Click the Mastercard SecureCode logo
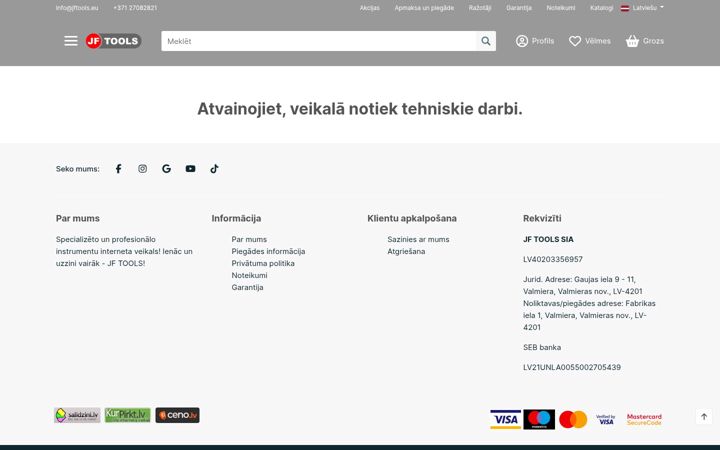This screenshot has height=450, width=720. (644, 419)
